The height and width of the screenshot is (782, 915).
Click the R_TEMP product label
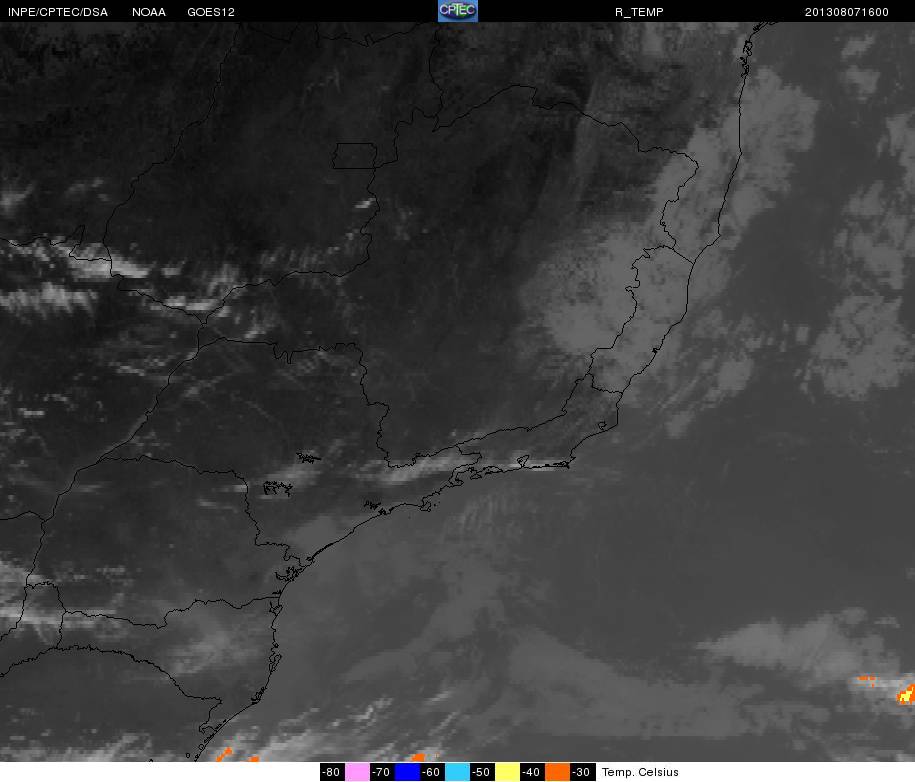click(639, 12)
